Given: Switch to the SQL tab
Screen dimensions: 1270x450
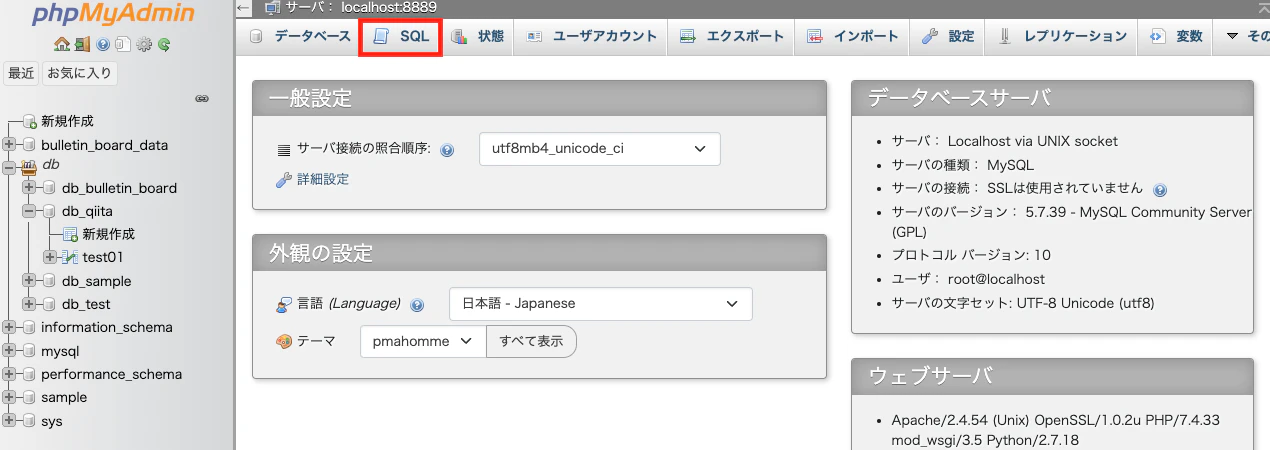Looking at the screenshot, I should (401, 36).
